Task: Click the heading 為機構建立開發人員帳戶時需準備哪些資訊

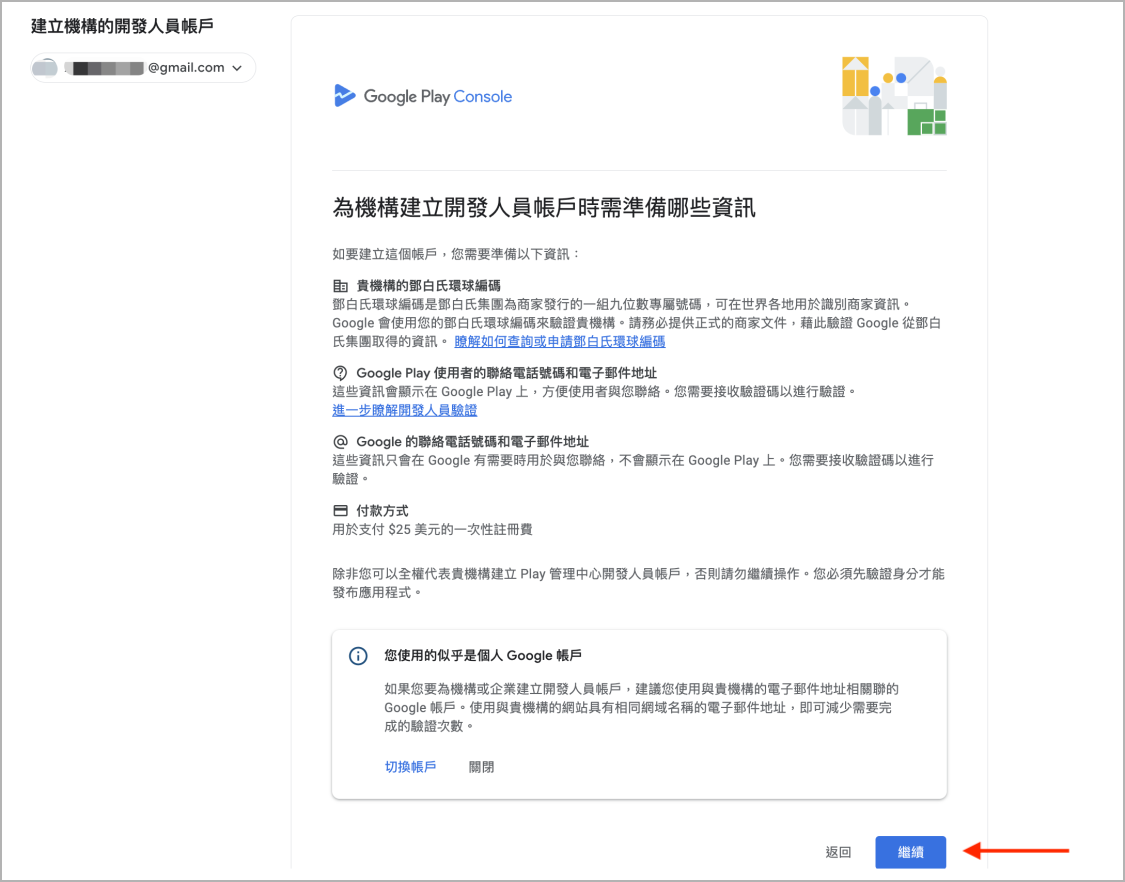Action: 544,208
